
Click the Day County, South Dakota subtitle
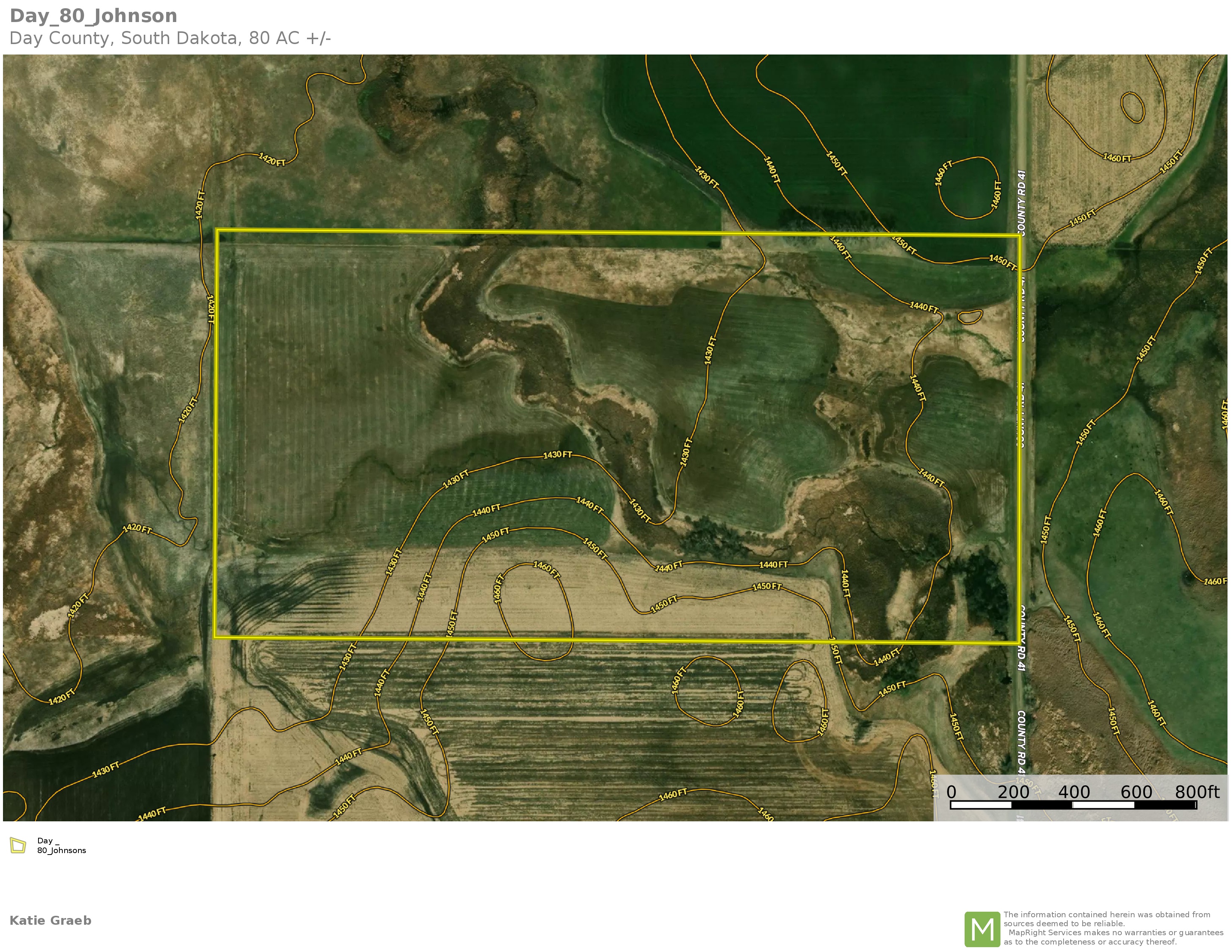(170, 38)
